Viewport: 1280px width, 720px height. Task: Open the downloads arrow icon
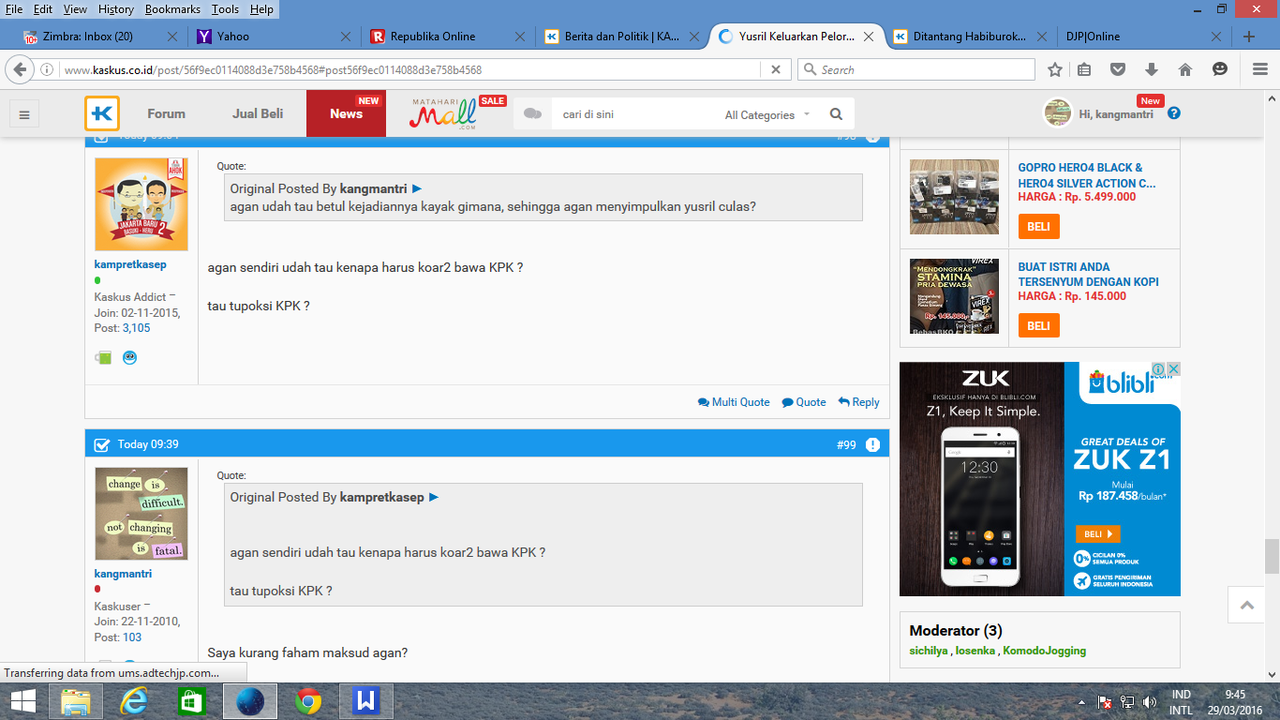tap(1151, 70)
